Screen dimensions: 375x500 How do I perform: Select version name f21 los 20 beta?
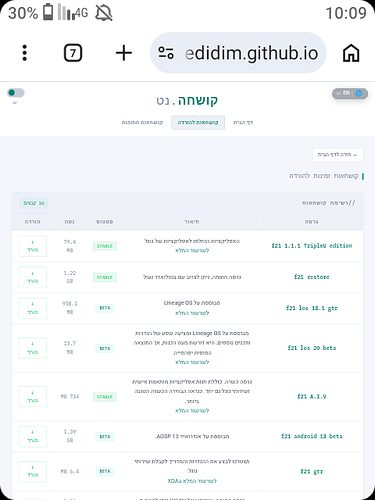point(312,348)
